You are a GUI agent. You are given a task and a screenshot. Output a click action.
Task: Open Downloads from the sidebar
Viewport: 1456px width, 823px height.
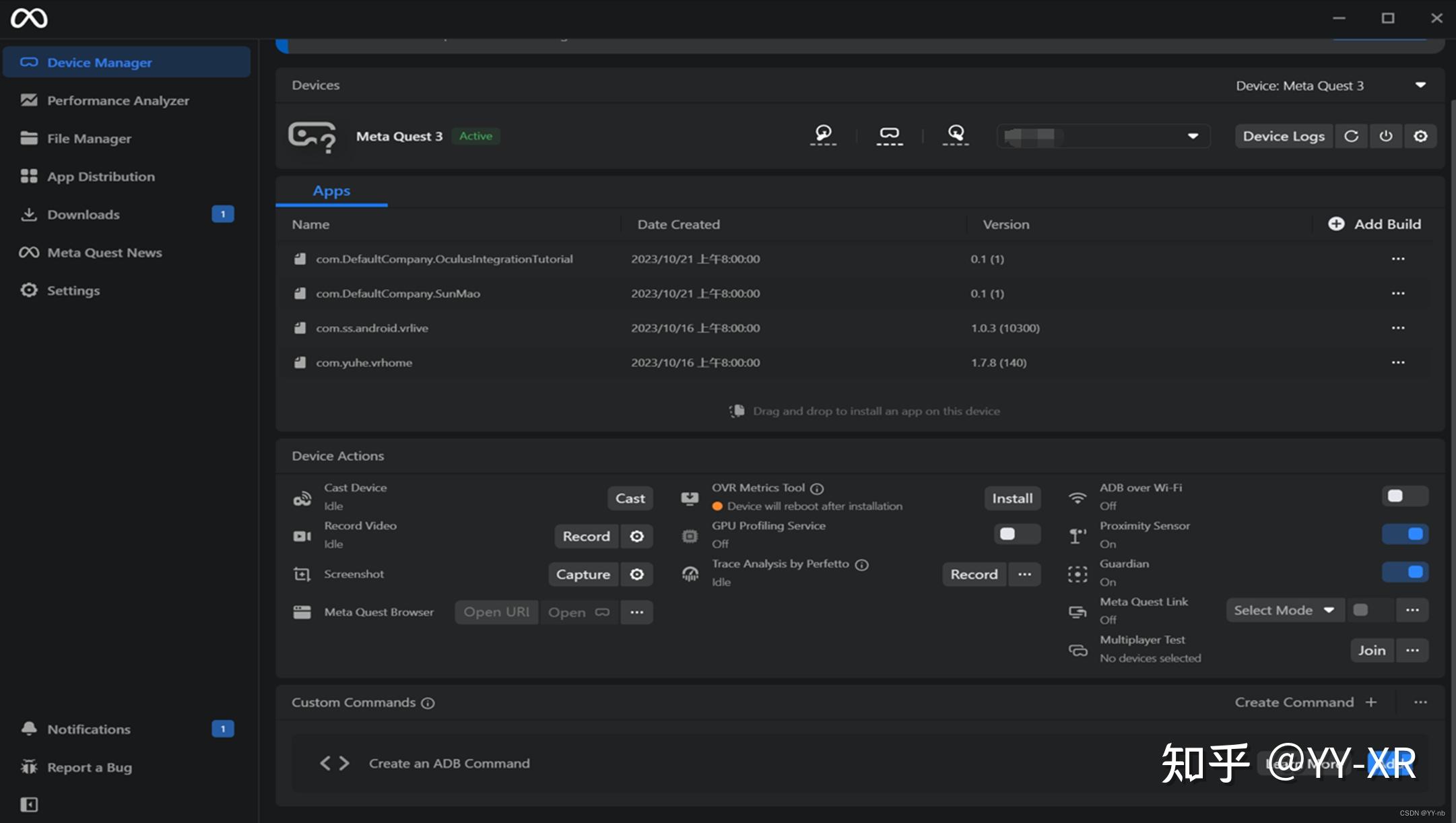click(82, 214)
